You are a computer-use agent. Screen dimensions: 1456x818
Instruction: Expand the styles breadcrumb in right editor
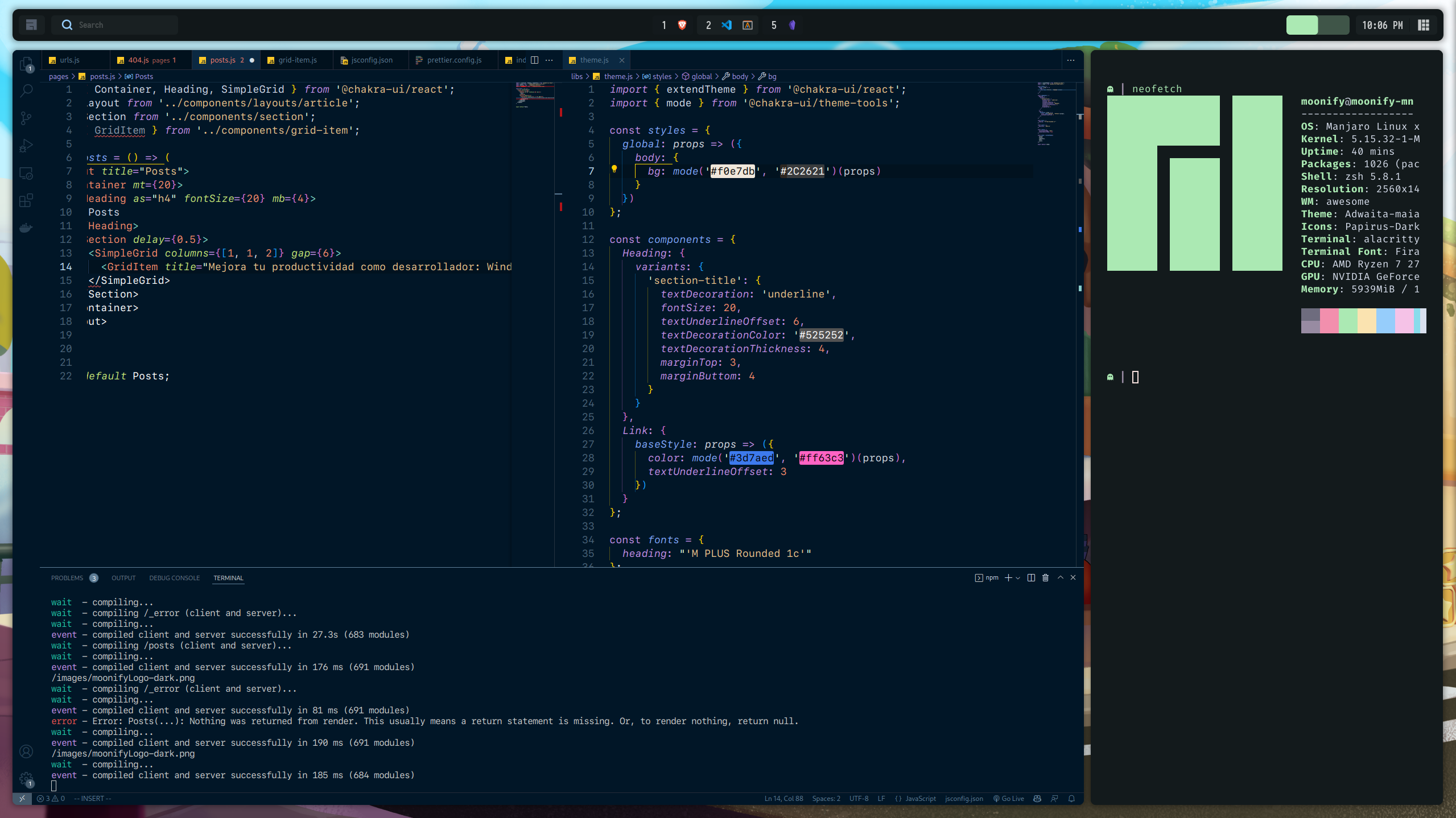coord(657,76)
